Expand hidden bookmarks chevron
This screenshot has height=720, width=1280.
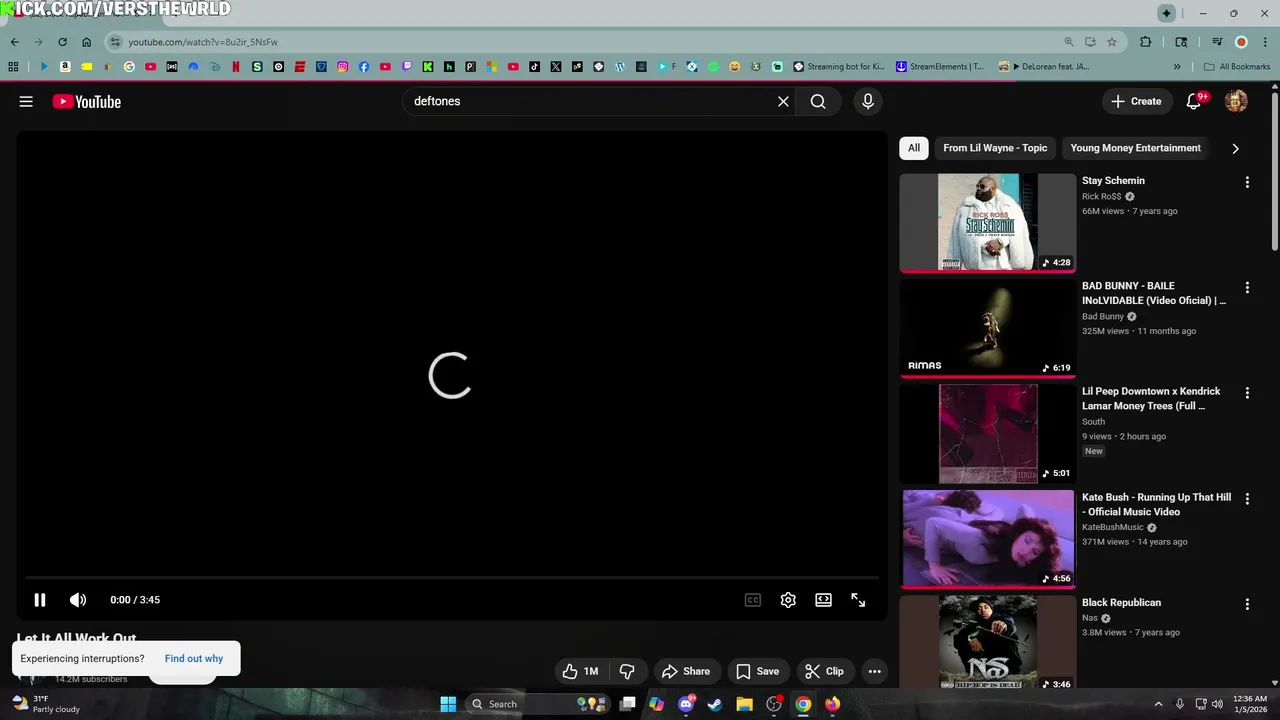tap(1177, 67)
